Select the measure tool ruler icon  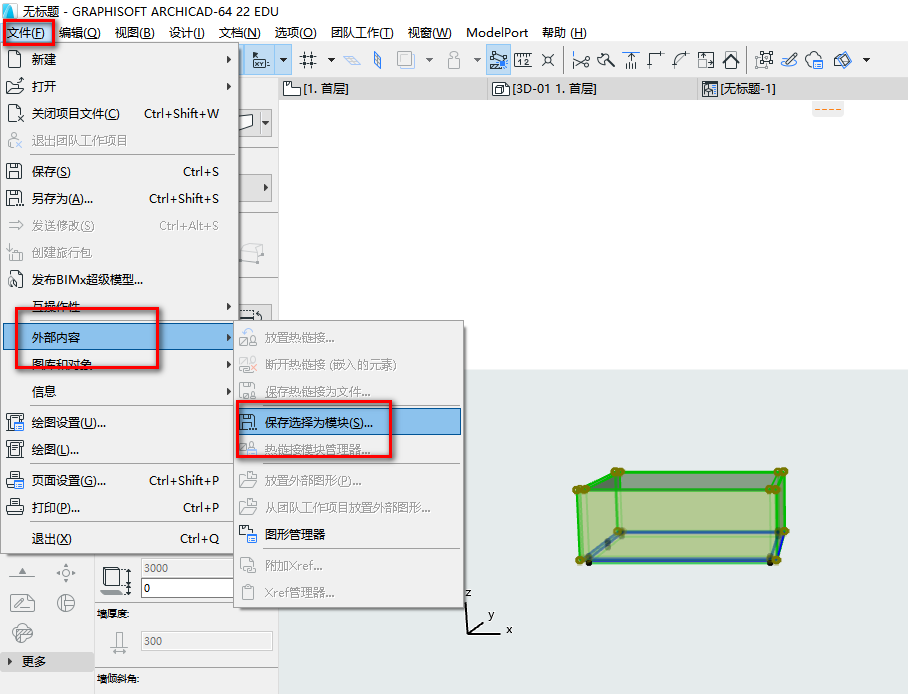523,60
